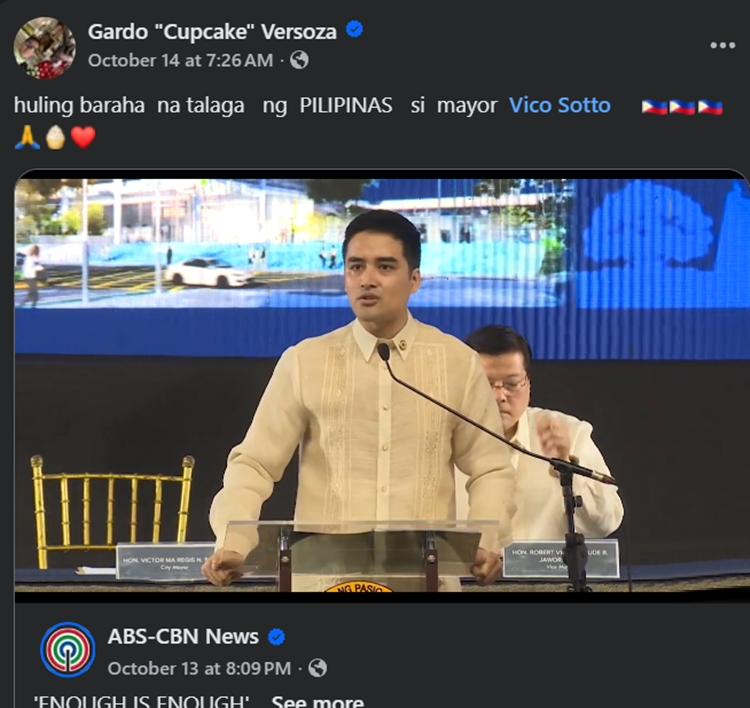The image size is (750, 708).
Task: Open the October 14 at 7:26 AM timestamp
Action: (180, 61)
